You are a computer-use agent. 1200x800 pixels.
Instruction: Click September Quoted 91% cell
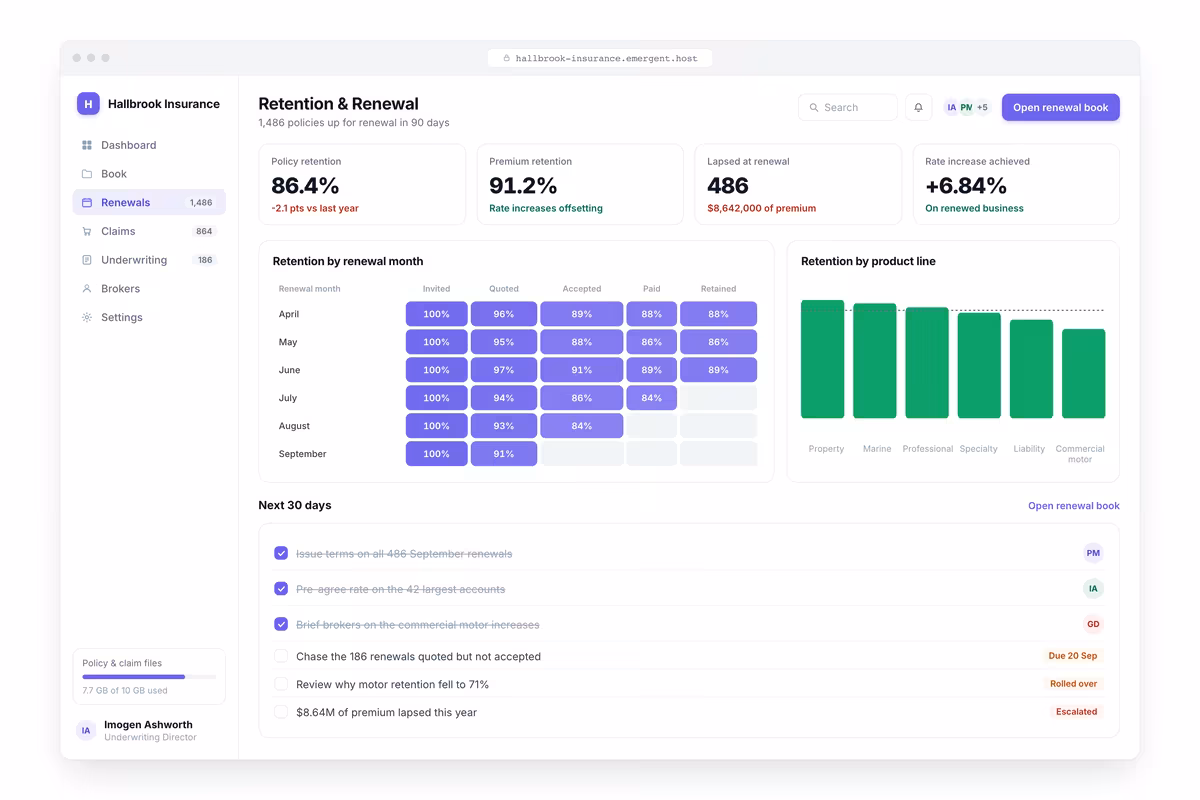point(504,454)
